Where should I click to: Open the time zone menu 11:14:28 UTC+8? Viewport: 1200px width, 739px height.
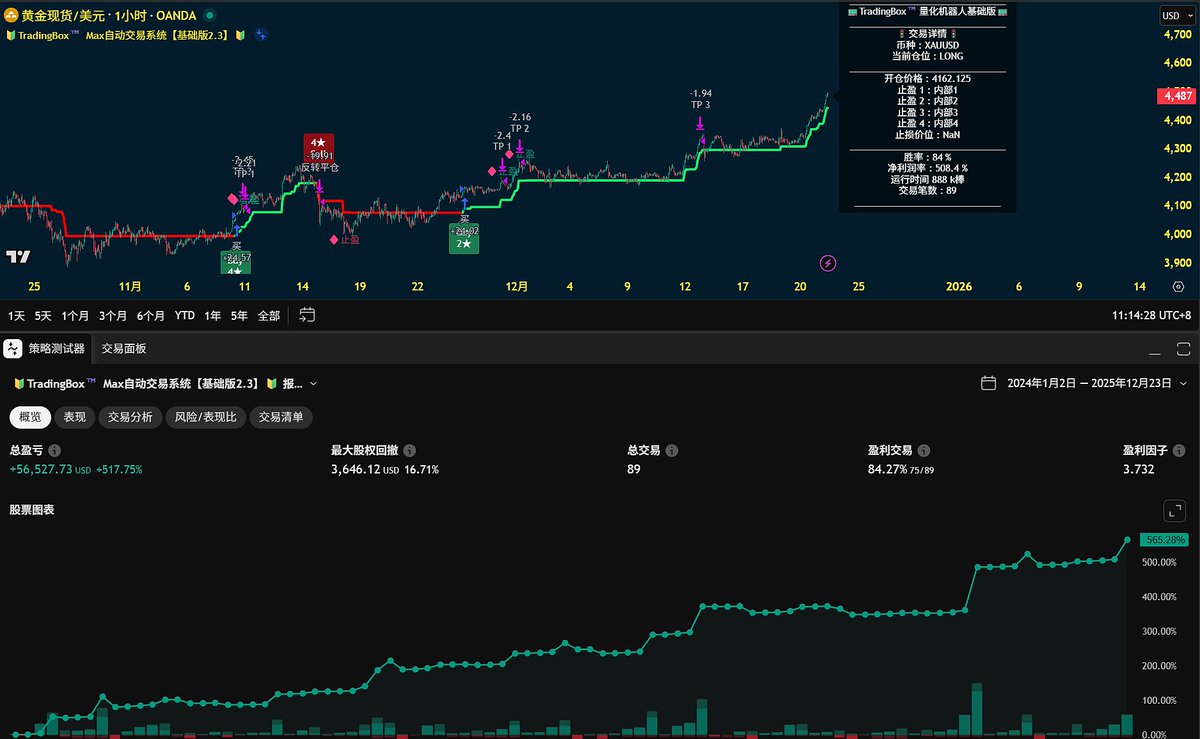coord(1151,315)
